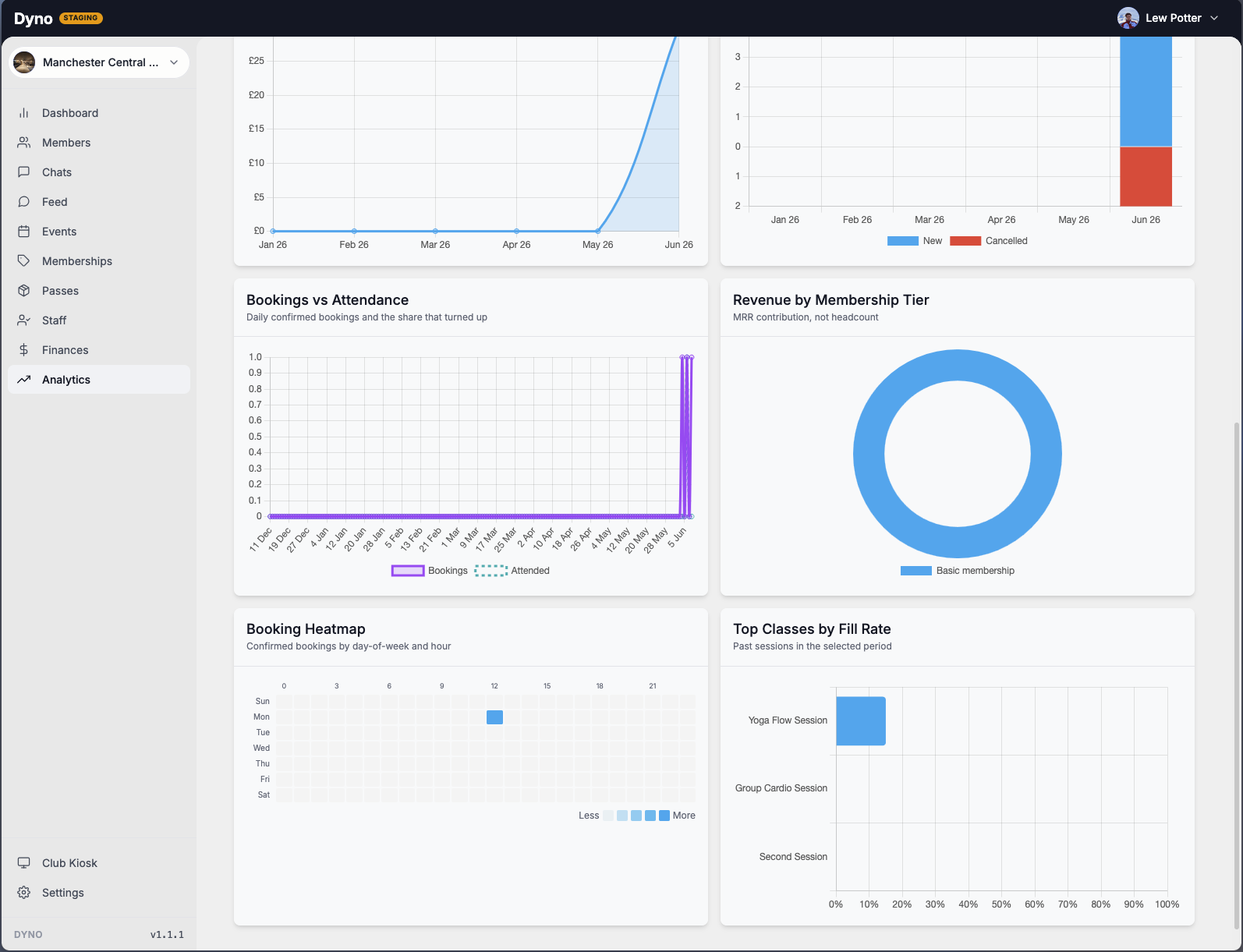Click the Members people icon
The height and width of the screenshot is (952, 1243).
pyautogui.click(x=24, y=143)
